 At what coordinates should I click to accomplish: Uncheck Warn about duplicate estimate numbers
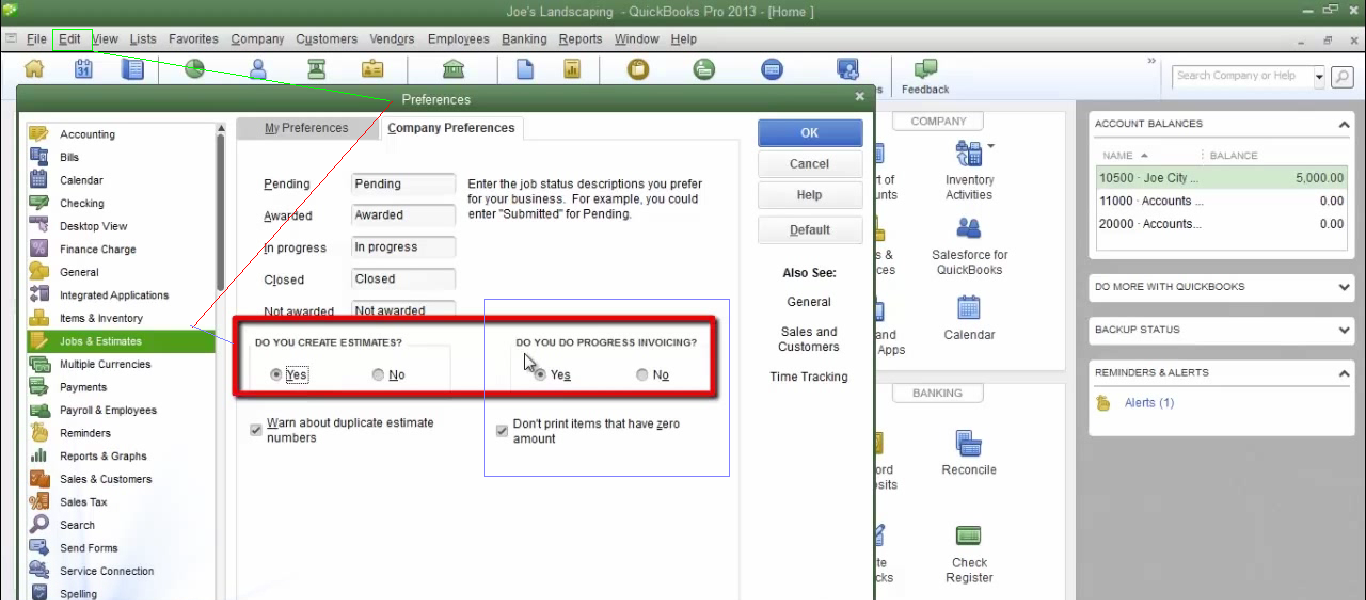[x=256, y=428]
